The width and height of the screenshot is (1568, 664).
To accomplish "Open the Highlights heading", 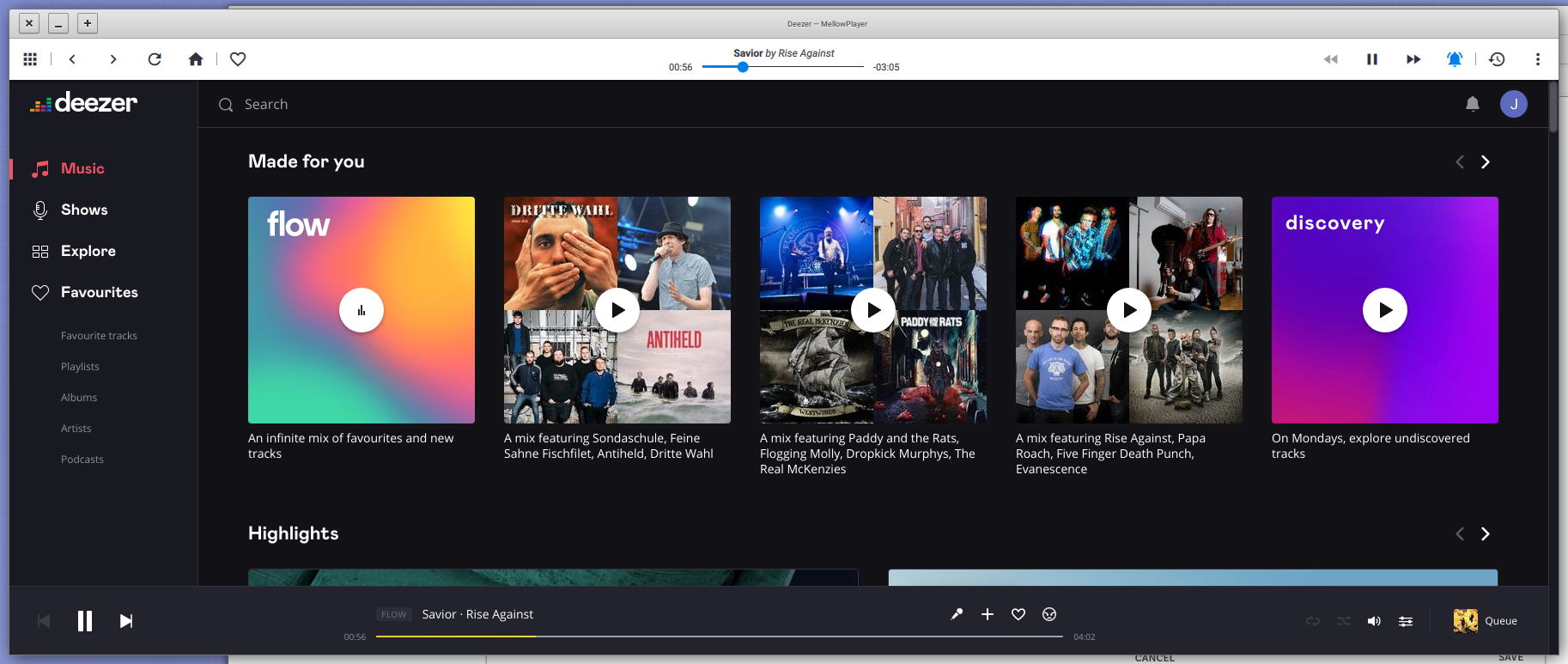I will [x=294, y=533].
